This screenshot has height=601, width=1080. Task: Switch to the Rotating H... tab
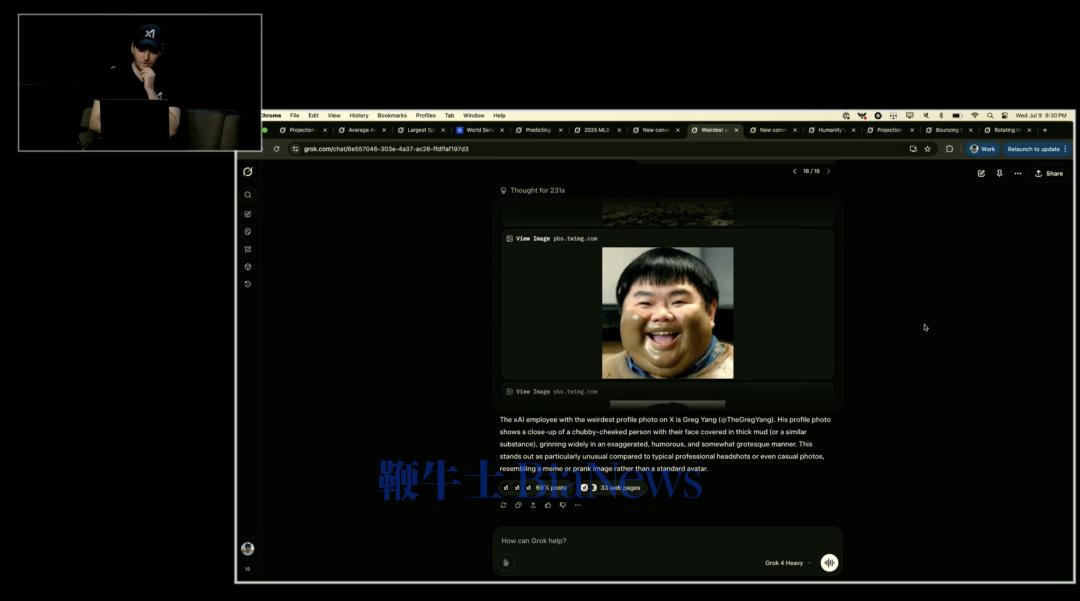click(1006, 130)
